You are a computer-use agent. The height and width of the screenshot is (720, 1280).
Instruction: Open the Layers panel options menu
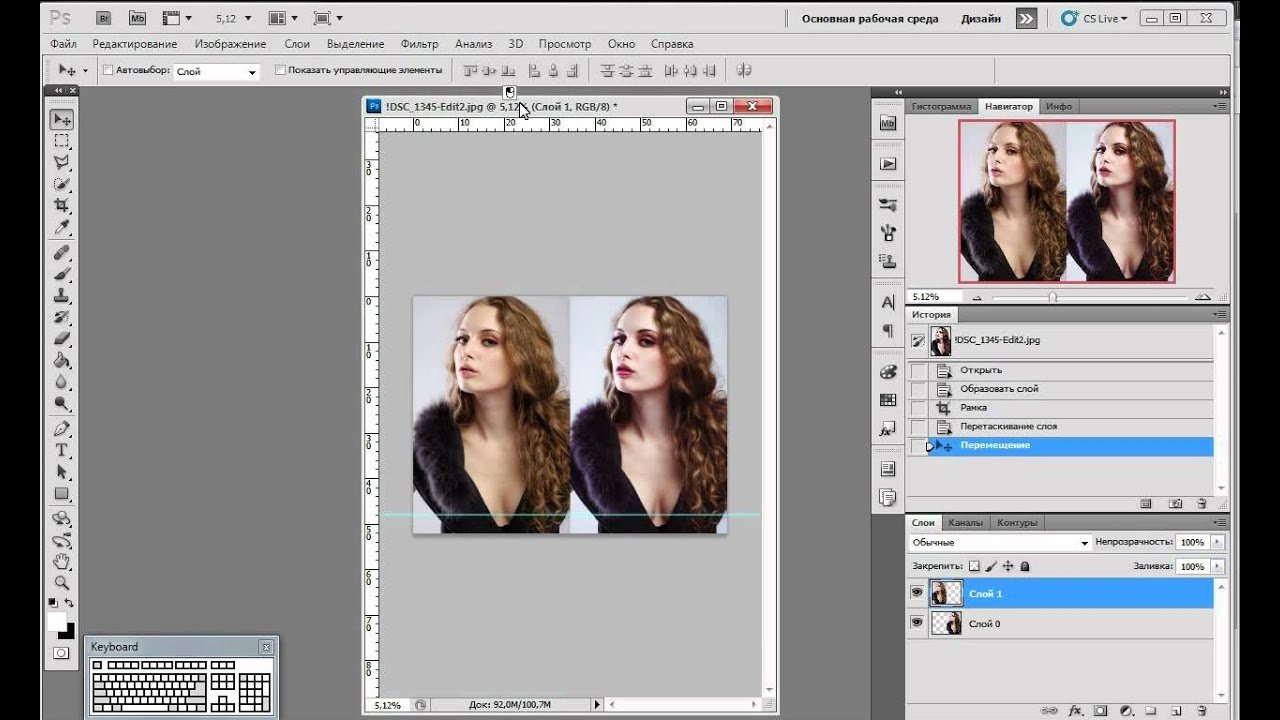click(1220, 522)
